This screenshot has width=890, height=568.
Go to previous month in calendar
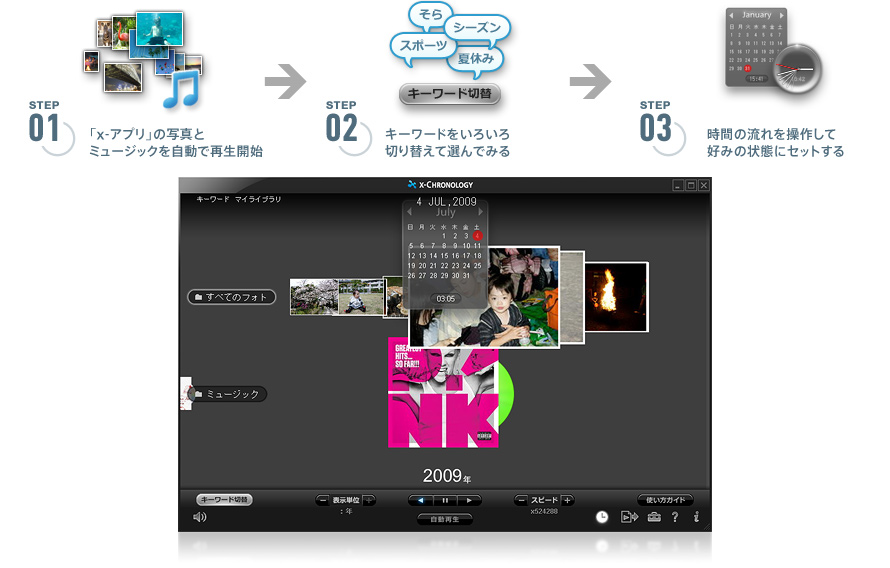[411, 212]
